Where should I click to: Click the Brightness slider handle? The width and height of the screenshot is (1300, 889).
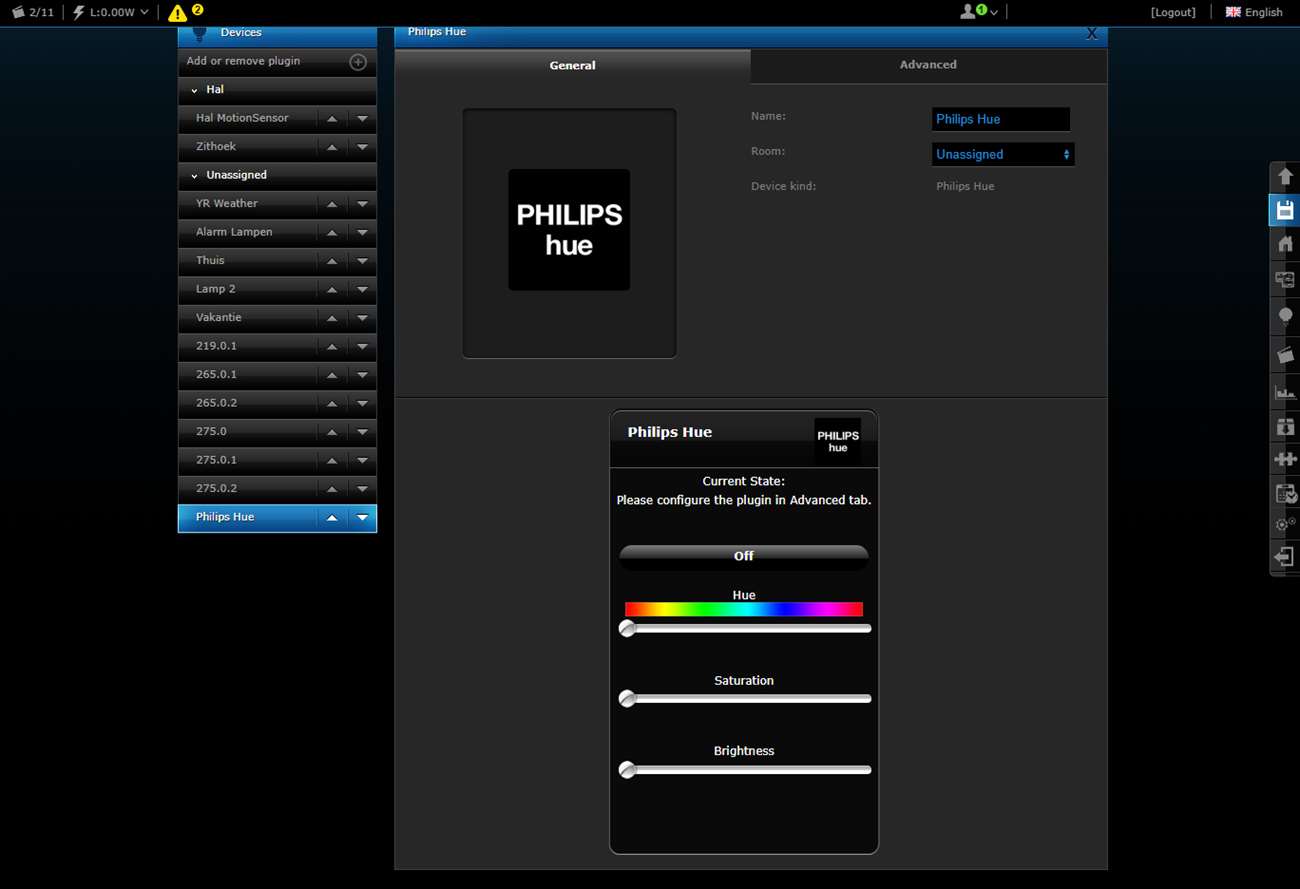627,770
